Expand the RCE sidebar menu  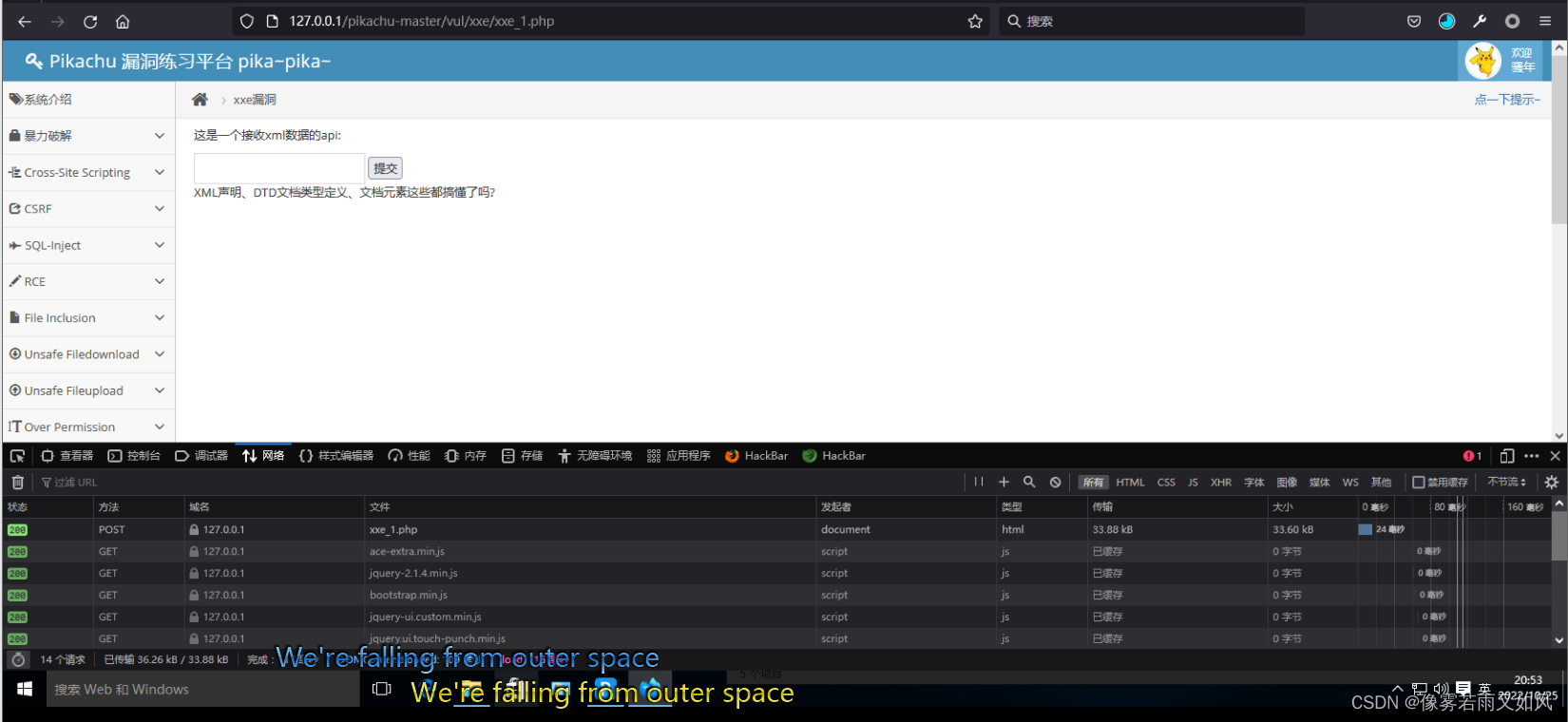point(88,281)
